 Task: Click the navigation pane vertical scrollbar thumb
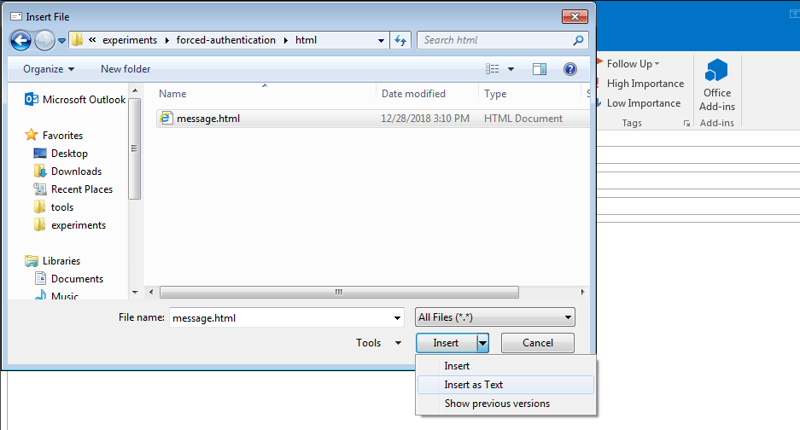point(135,148)
